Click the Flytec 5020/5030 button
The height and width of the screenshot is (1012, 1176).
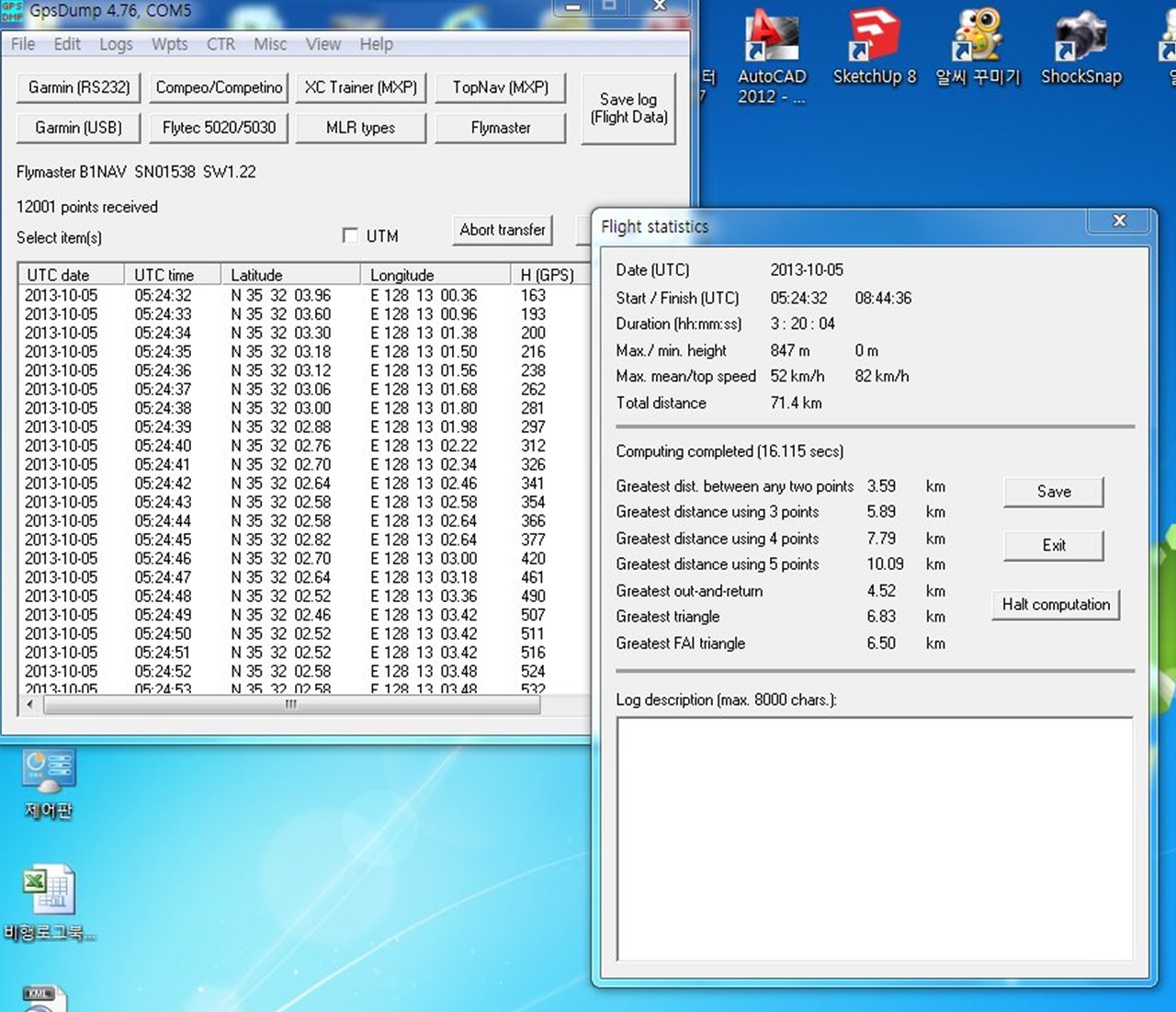220,128
